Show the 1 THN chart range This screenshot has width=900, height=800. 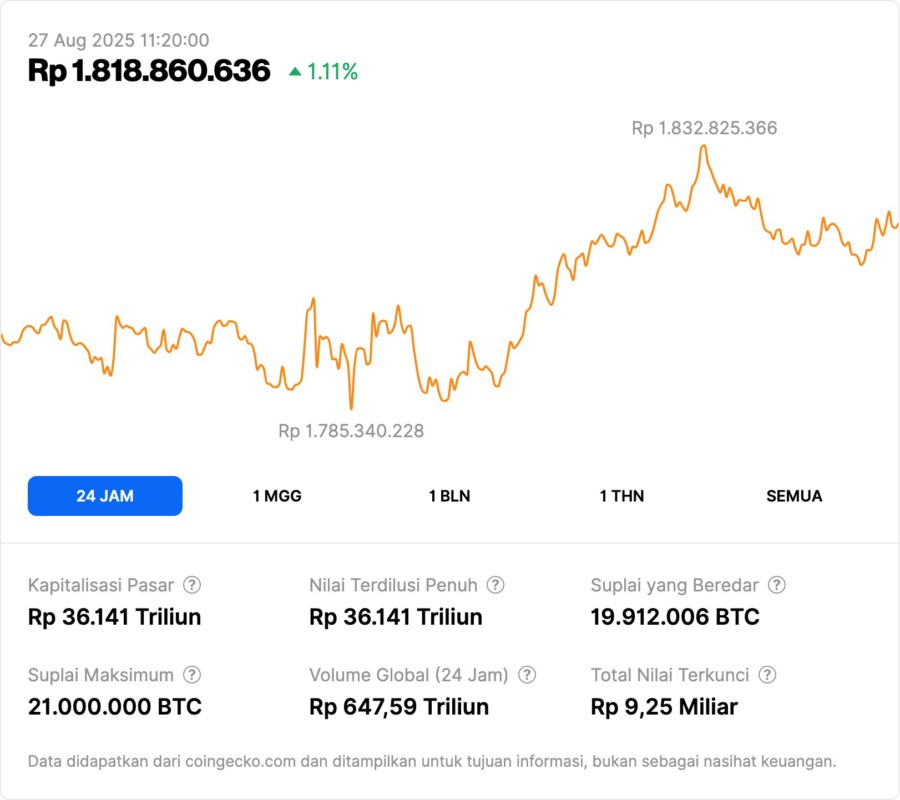622,496
